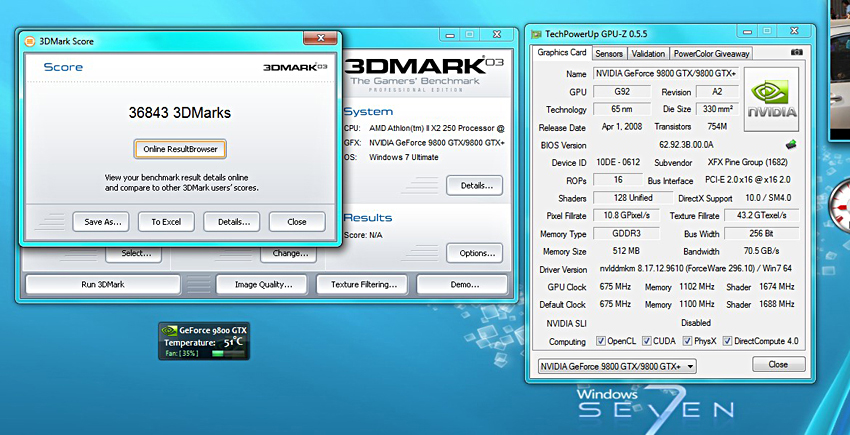This screenshot has height=435, width=850.
Task: Click the Device ID value 10DE - 0612
Action: coord(620,162)
